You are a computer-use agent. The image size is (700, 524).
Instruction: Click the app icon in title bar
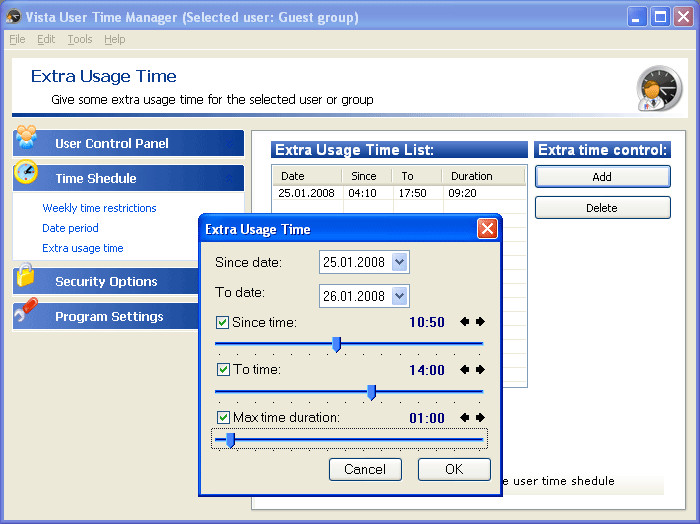(x=13, y=17)
